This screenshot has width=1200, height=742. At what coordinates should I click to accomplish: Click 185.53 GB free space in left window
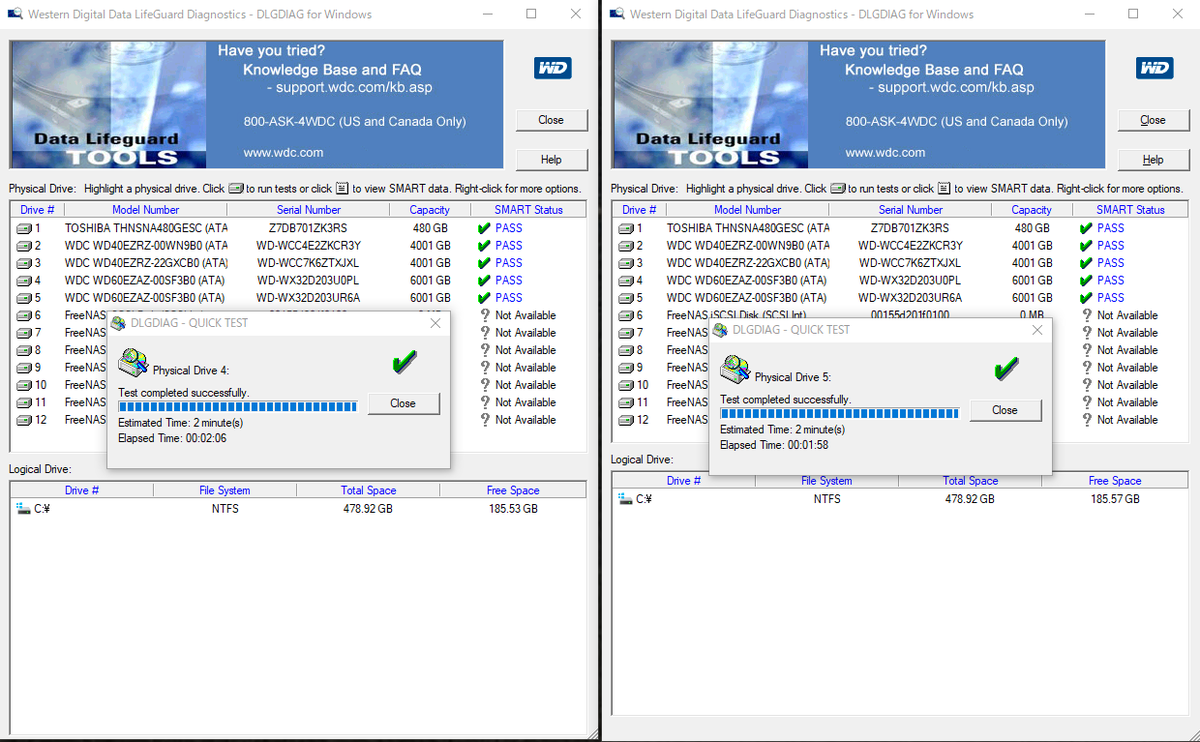(513, 508)
